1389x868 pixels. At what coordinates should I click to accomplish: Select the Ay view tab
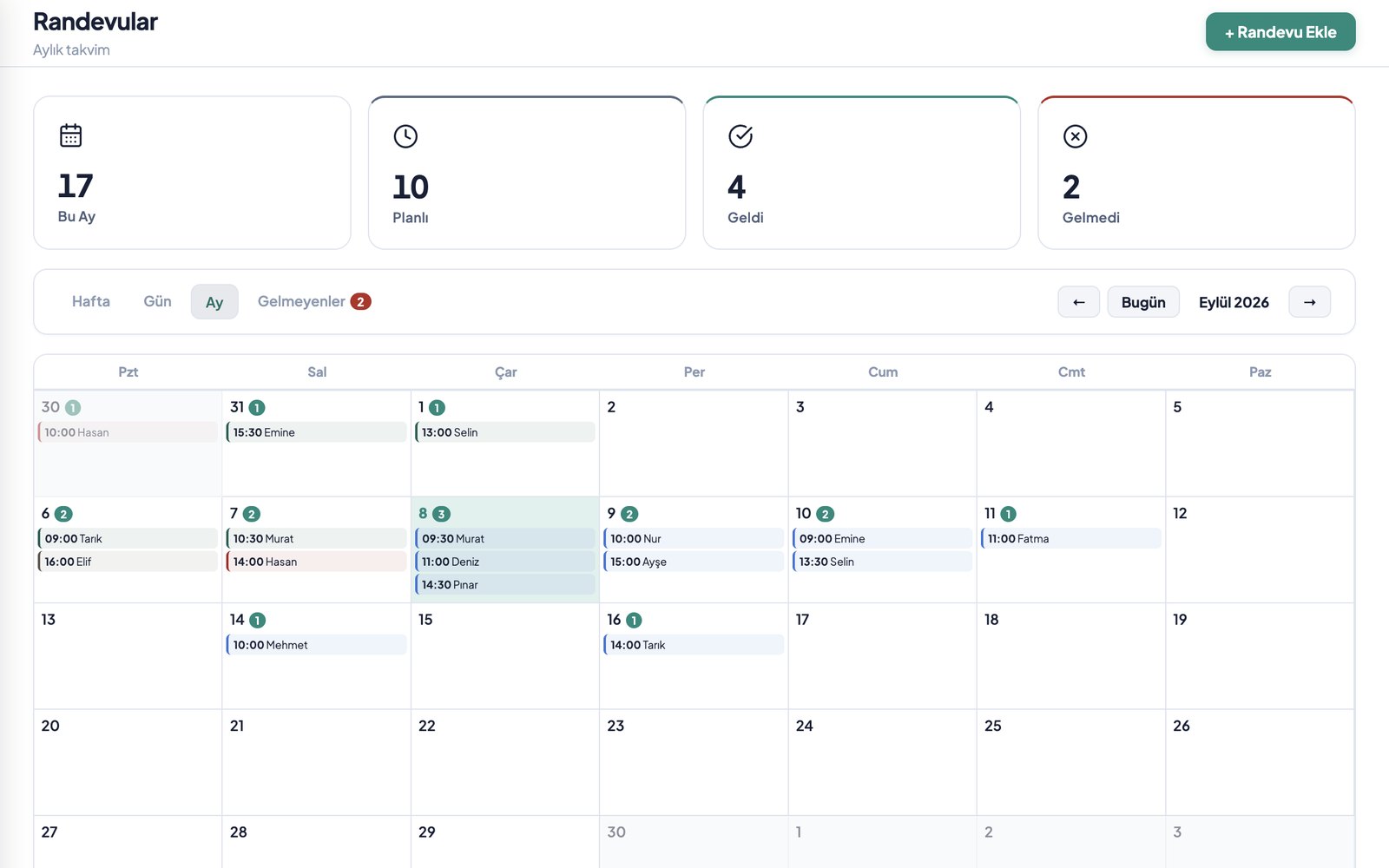tap(214, 302)
